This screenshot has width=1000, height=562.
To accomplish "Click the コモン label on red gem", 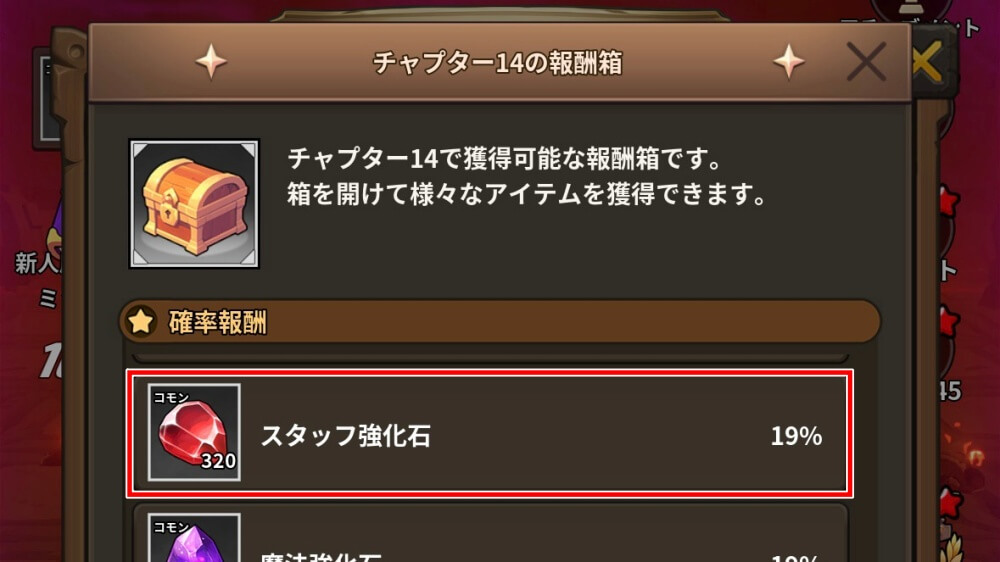I will tap(171, 397).
